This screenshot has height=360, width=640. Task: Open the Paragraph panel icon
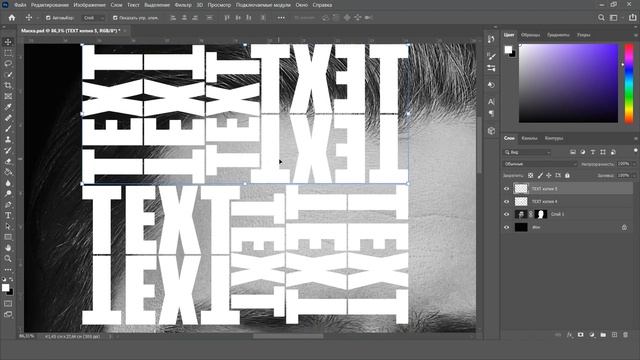pyautogui.click(x=491, y=113)
